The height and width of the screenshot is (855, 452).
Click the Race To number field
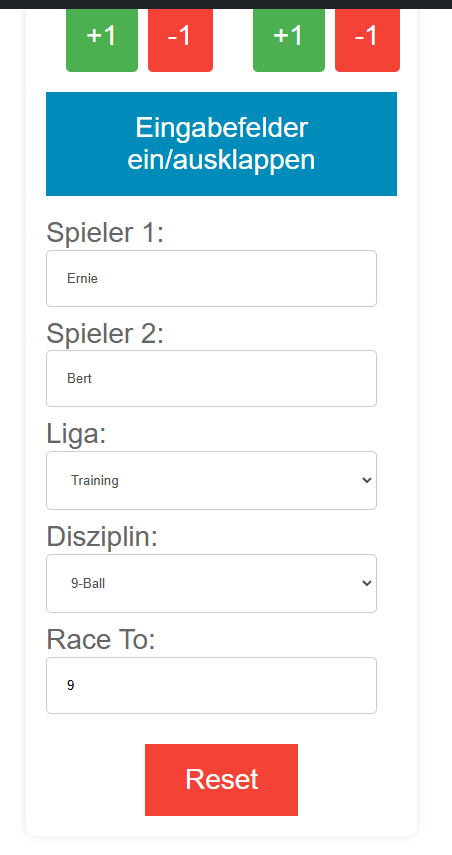[212, 685]
